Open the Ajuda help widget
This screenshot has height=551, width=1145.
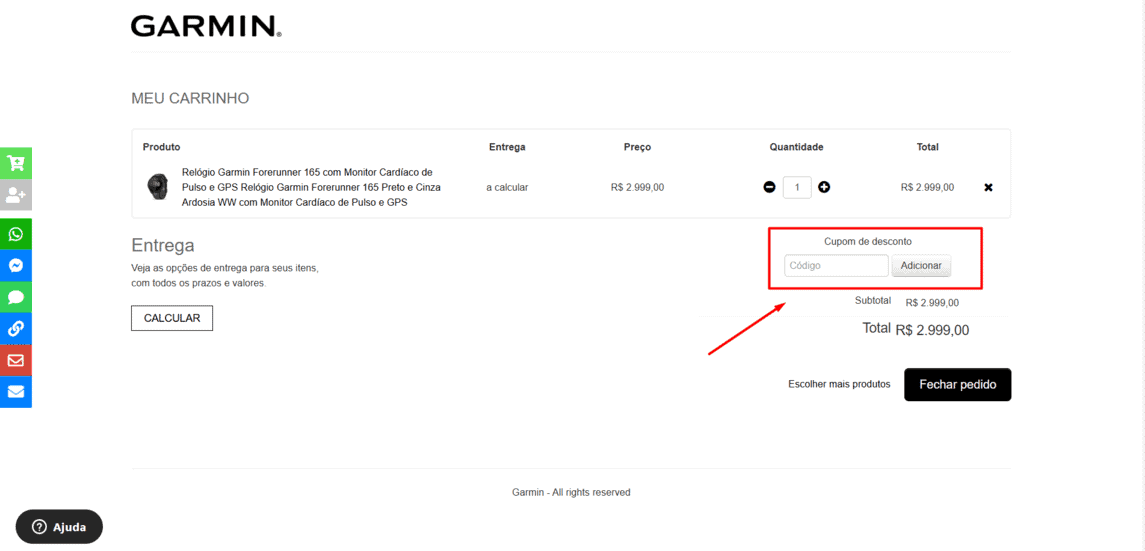pos(59,527)
